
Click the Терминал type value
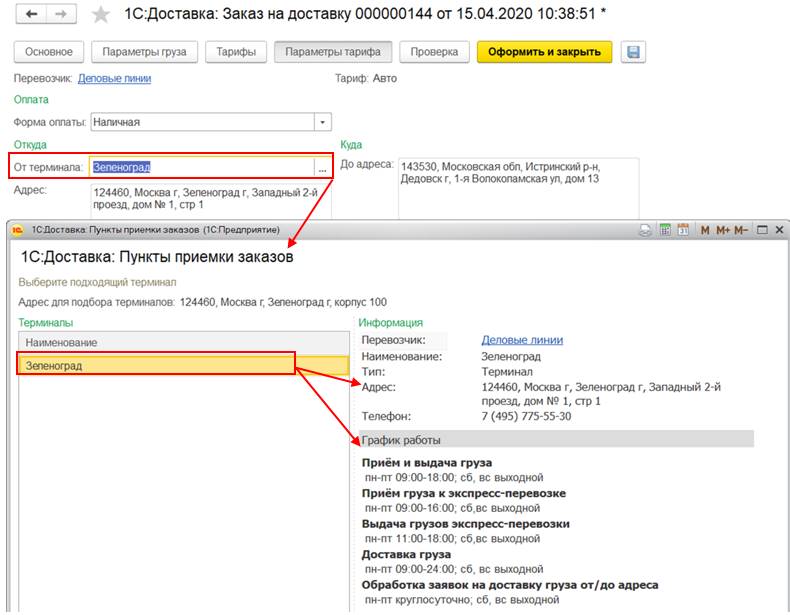pyautogui.click(x=507, y=372)
